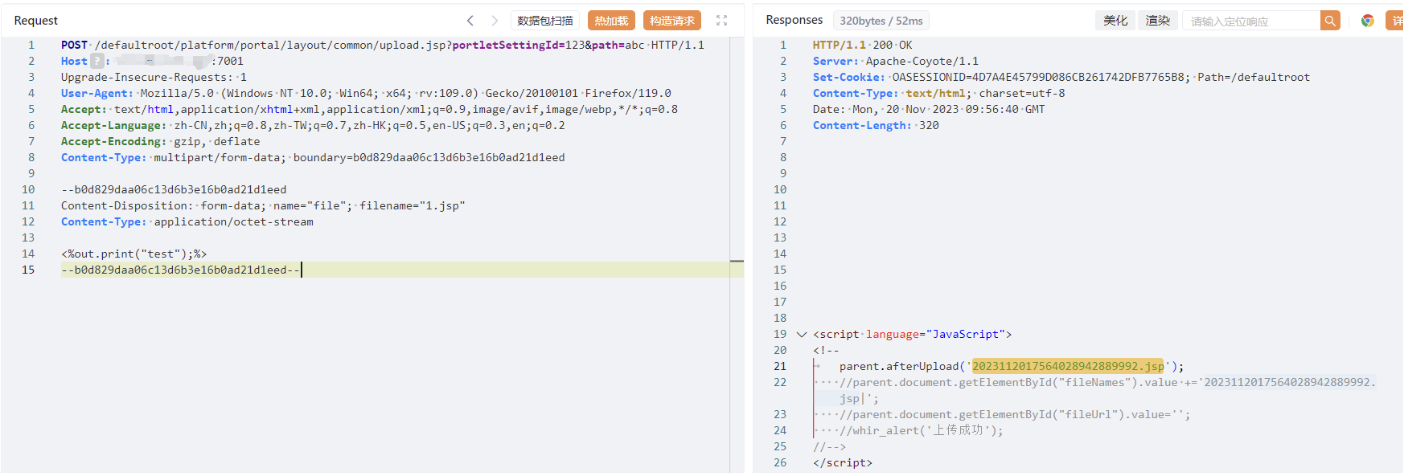Click the partially visible orange button at far right
The height and width of the screenshot is (473, 1403).
[1394, 20]
